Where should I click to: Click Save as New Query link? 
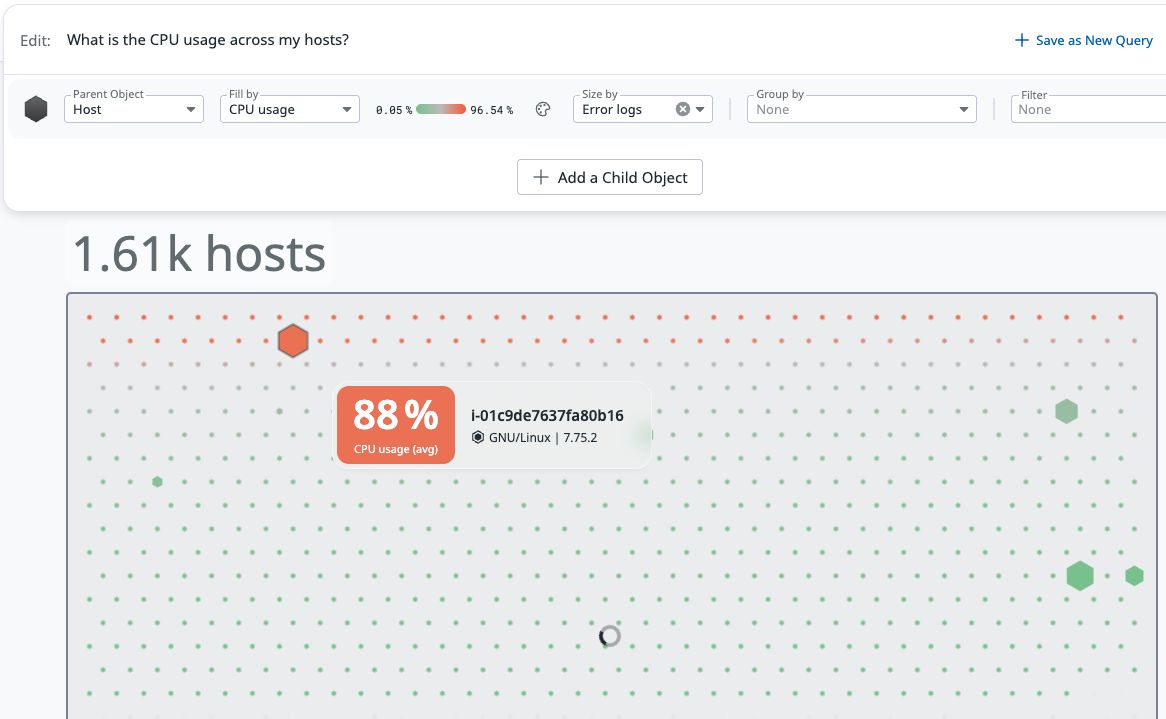pos(1093,40)
